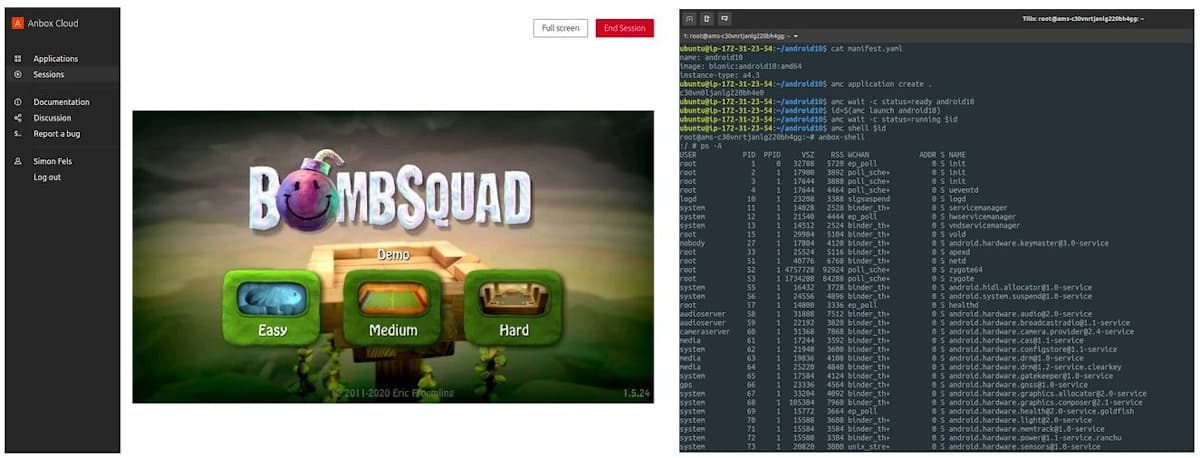
Task: Open the Documentation link
Action: pos(61,102)
